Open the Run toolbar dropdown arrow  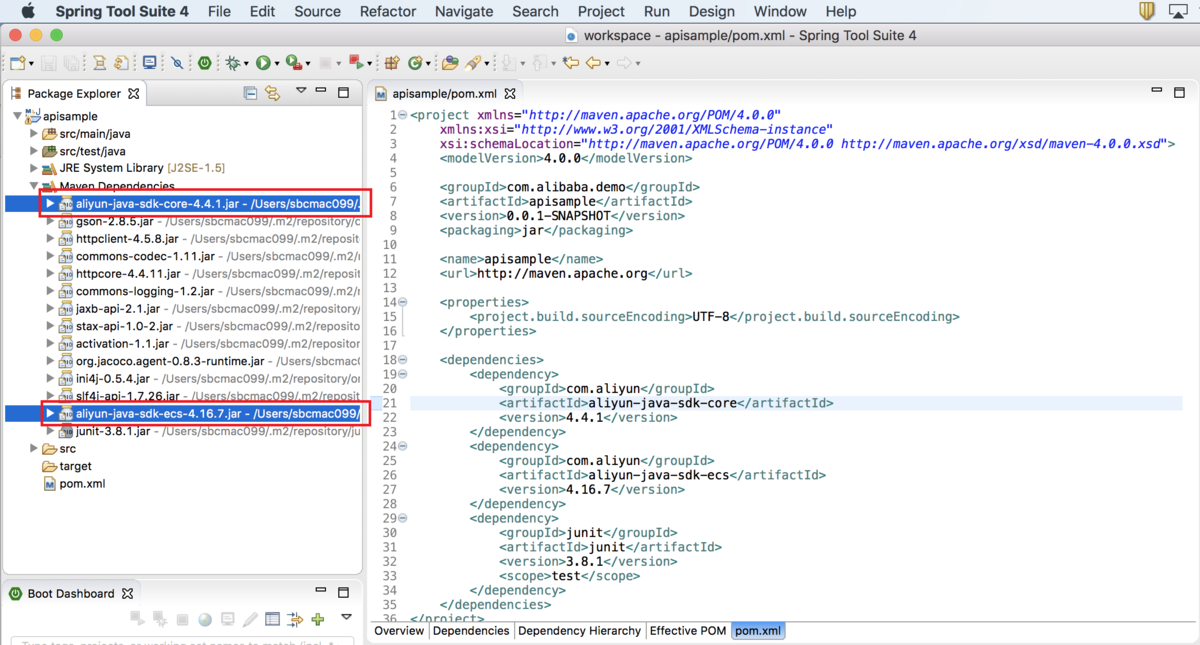coord(277,64)
